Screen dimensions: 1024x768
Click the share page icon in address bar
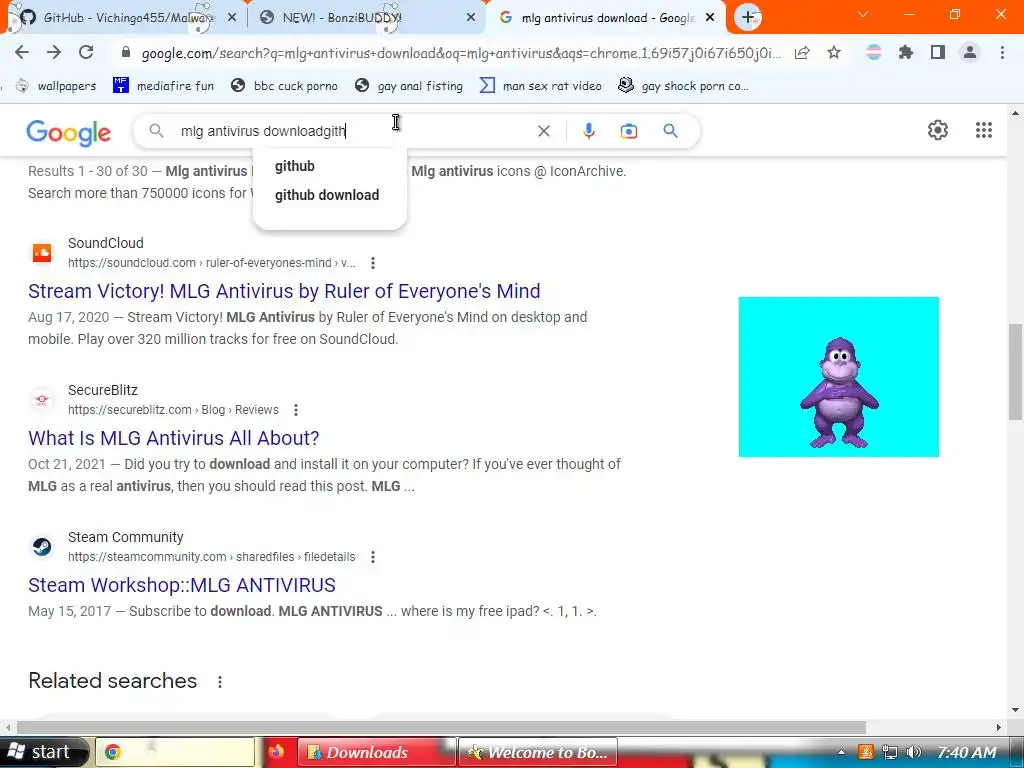click(x=803, y=53)
